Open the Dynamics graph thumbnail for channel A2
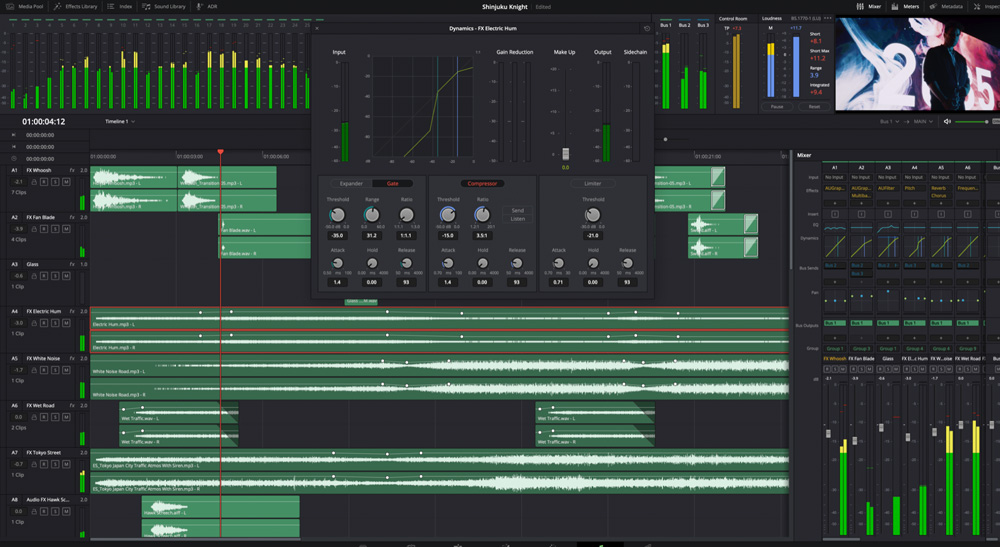The image size is (1000, 547). click(861, 247)
